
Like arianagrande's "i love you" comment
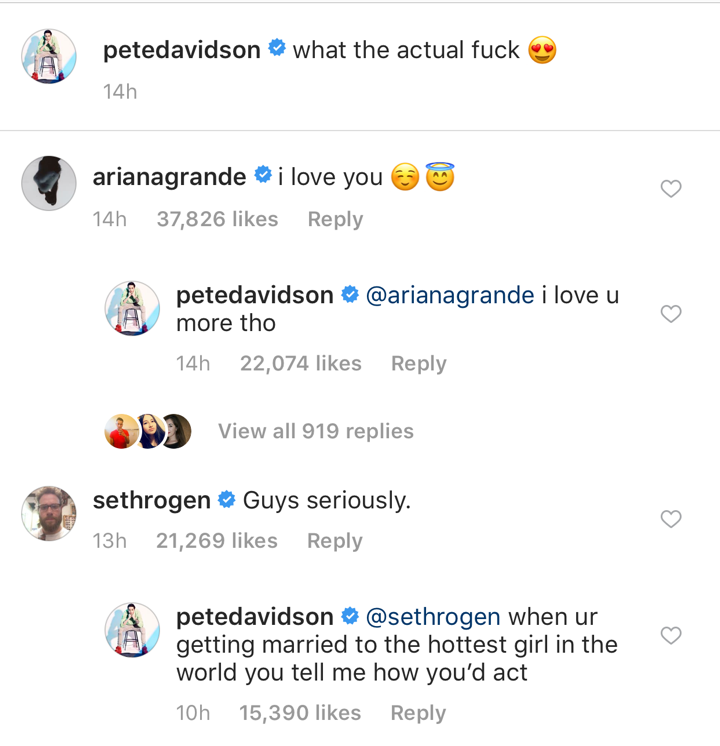[671, 188]
